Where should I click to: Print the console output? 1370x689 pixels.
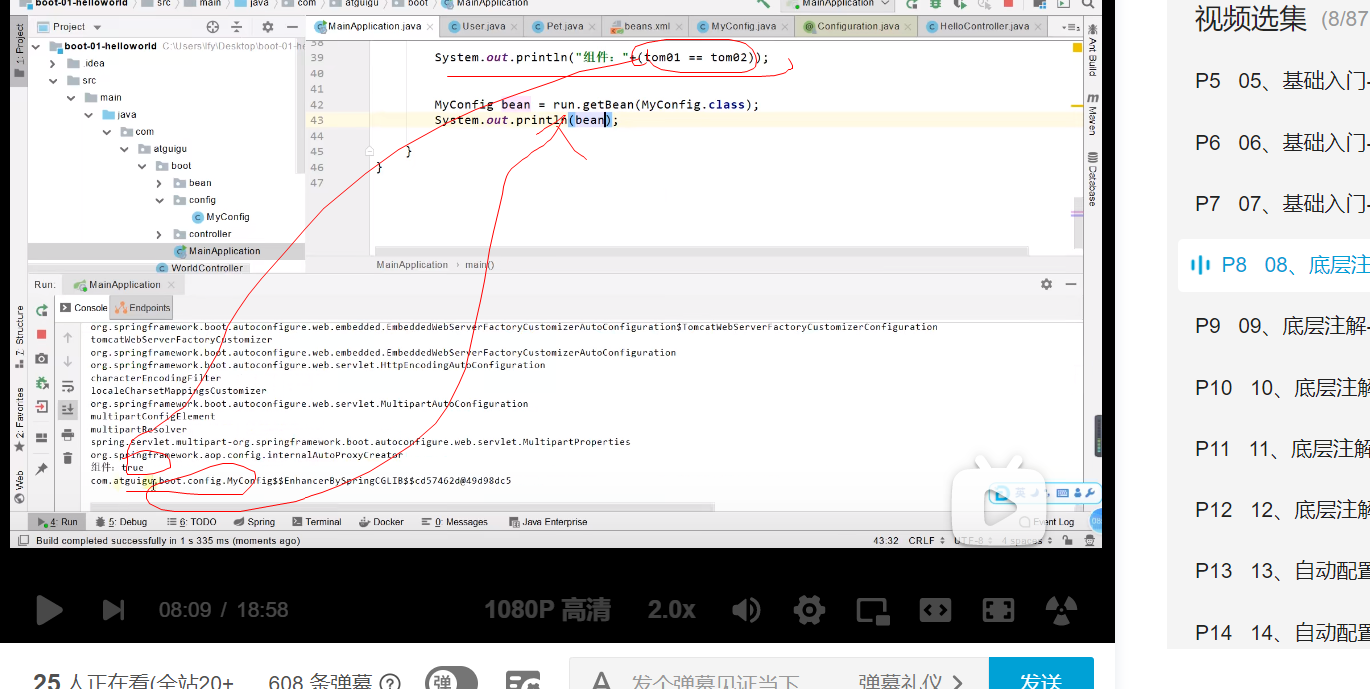68,434
